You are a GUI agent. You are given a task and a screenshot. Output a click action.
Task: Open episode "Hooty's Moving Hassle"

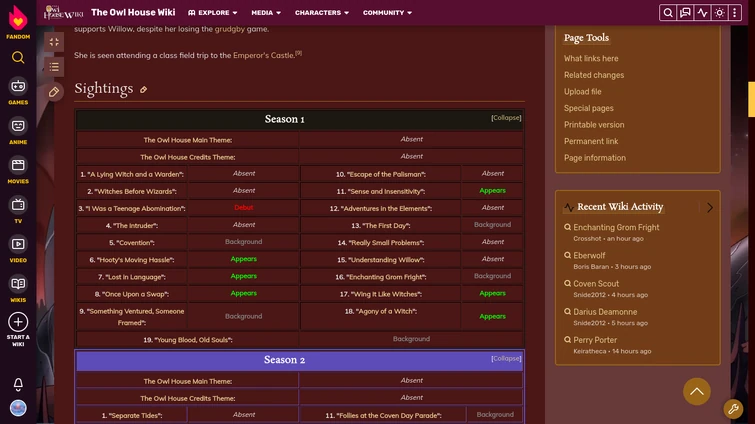tap(135, 260)
